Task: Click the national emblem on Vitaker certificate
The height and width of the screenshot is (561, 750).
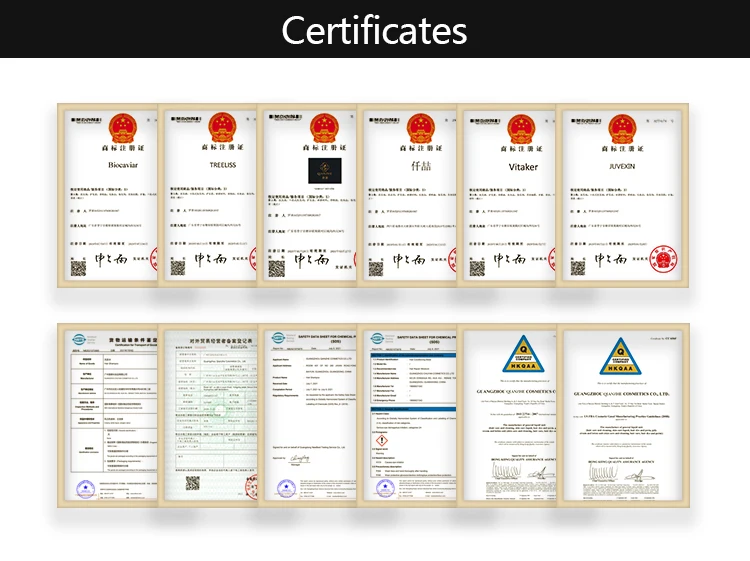Action: pos(521,129)
